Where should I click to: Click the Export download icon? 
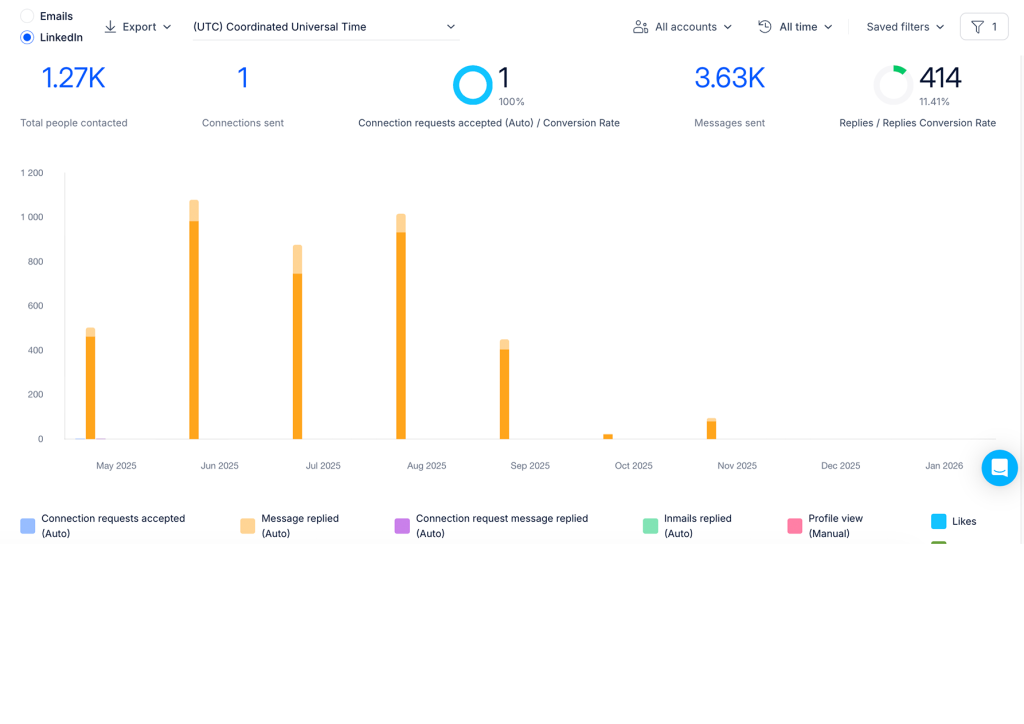pos(110,27)
